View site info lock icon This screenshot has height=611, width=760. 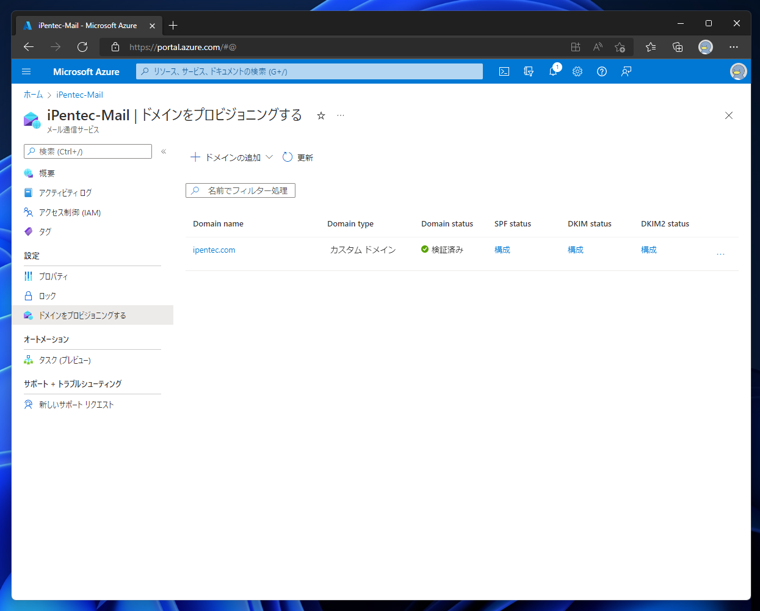(115, 47)
